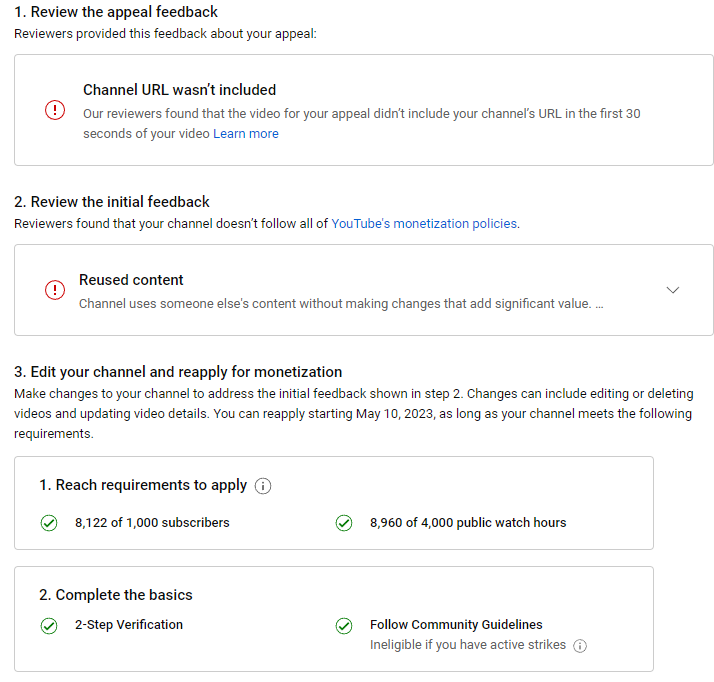Select the Channel URL wasn't included heading
Screen dimensions: 714x682
tap(179, 90)
